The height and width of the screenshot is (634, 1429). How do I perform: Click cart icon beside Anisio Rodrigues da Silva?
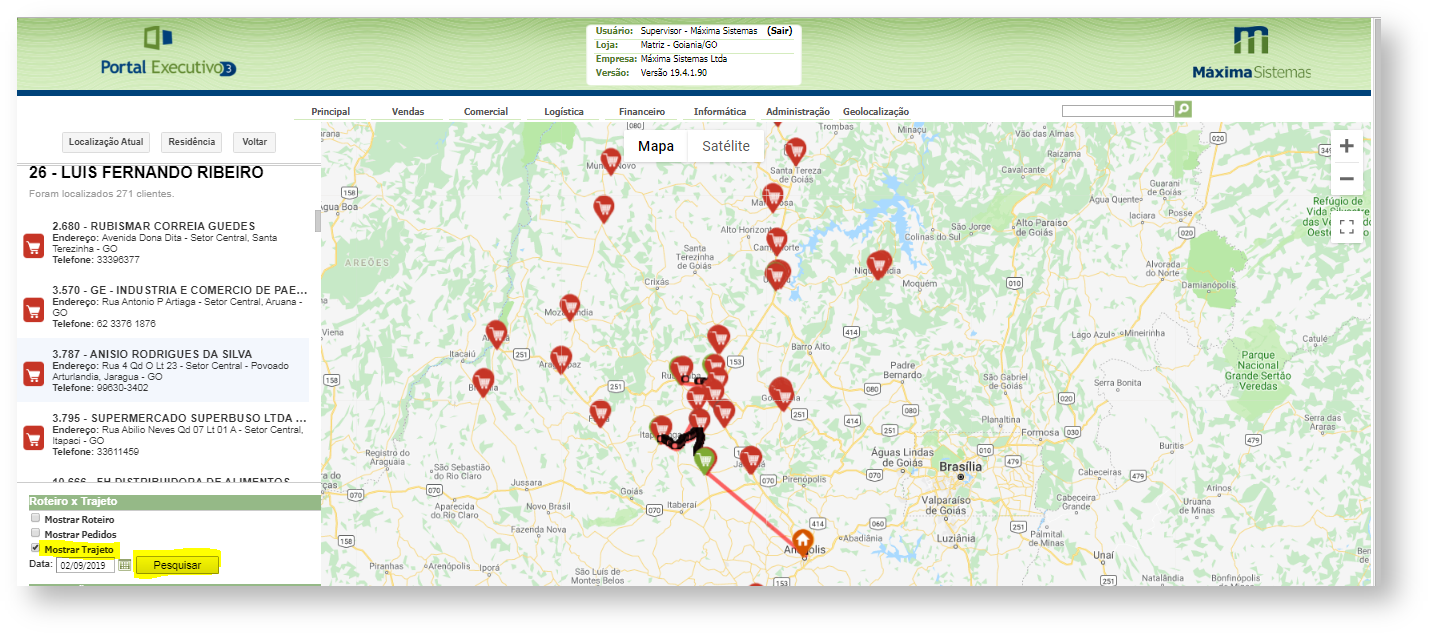[x=33, y=374]
